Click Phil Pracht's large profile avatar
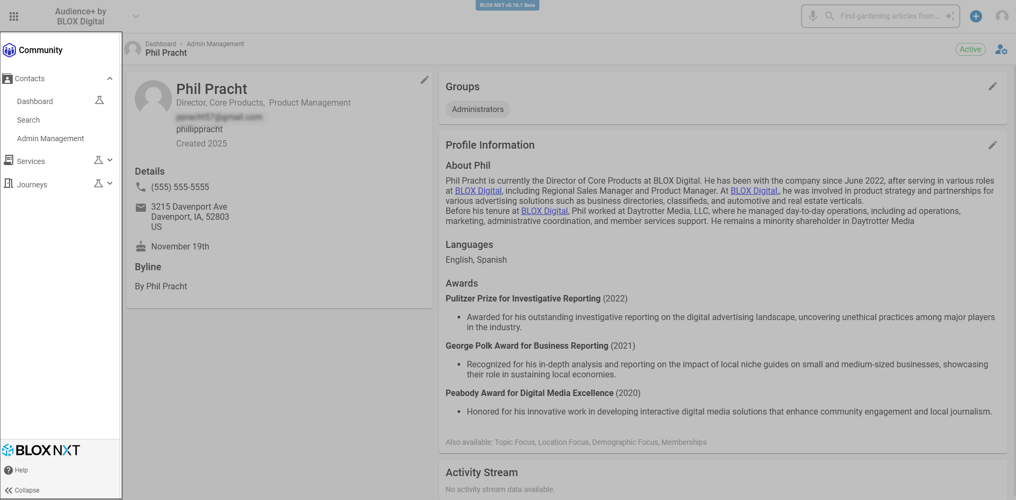This screenshot has height=500, width=1016. (154, 98)
